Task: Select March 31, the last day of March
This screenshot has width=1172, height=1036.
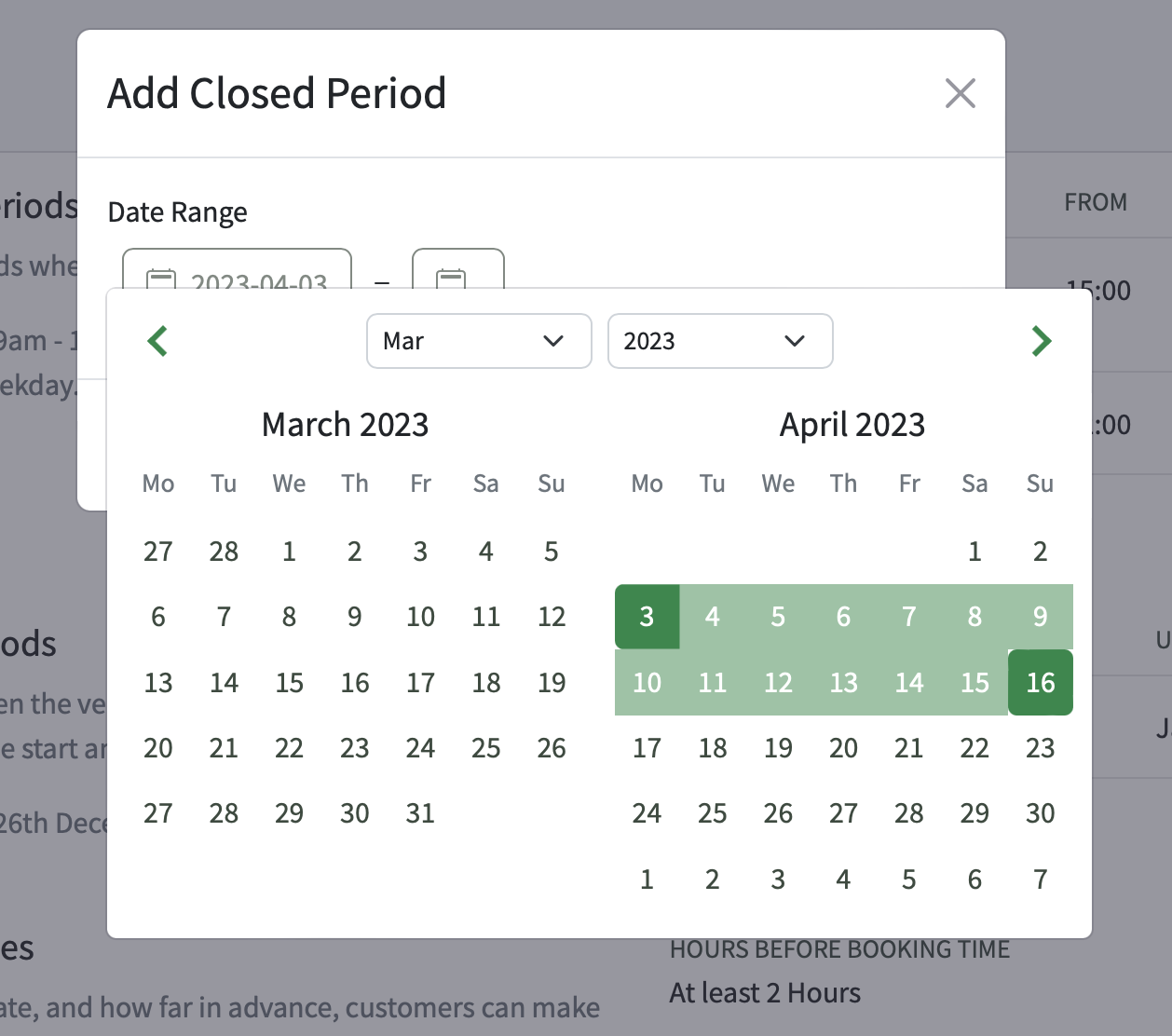Action: tap(419, 813)
